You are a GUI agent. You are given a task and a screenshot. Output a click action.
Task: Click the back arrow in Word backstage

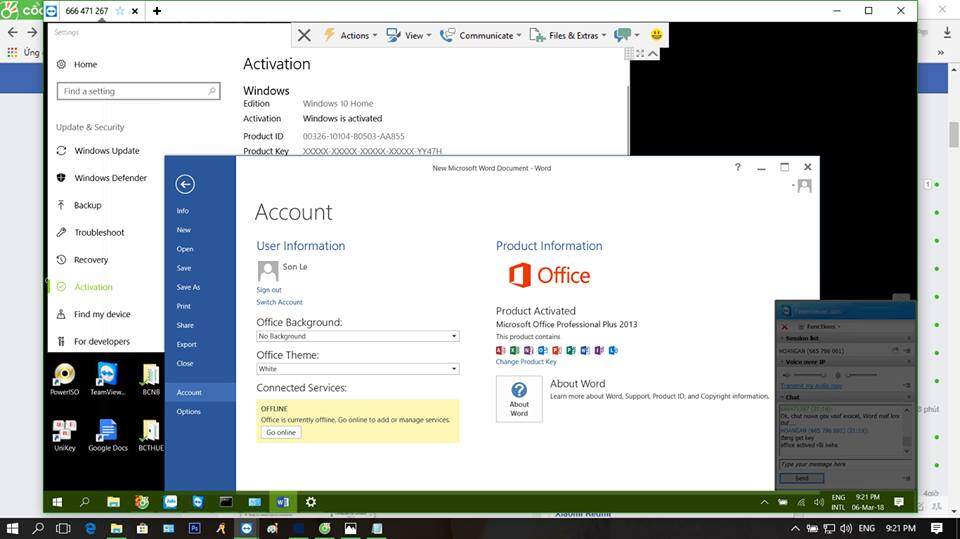pyautogui.click(x=185, y=184)
